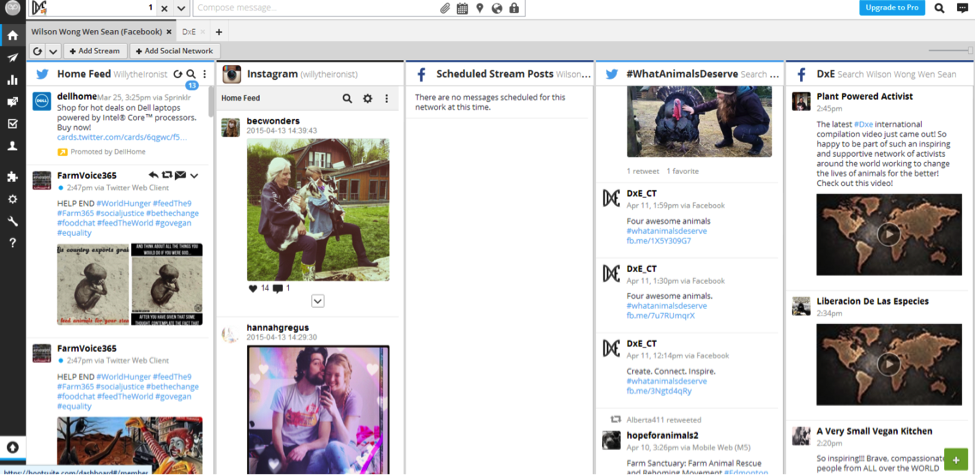The height and width of the screenshot is (475, 975).
Task: Open the targeting globe icon
Action: tap(496, 8)
